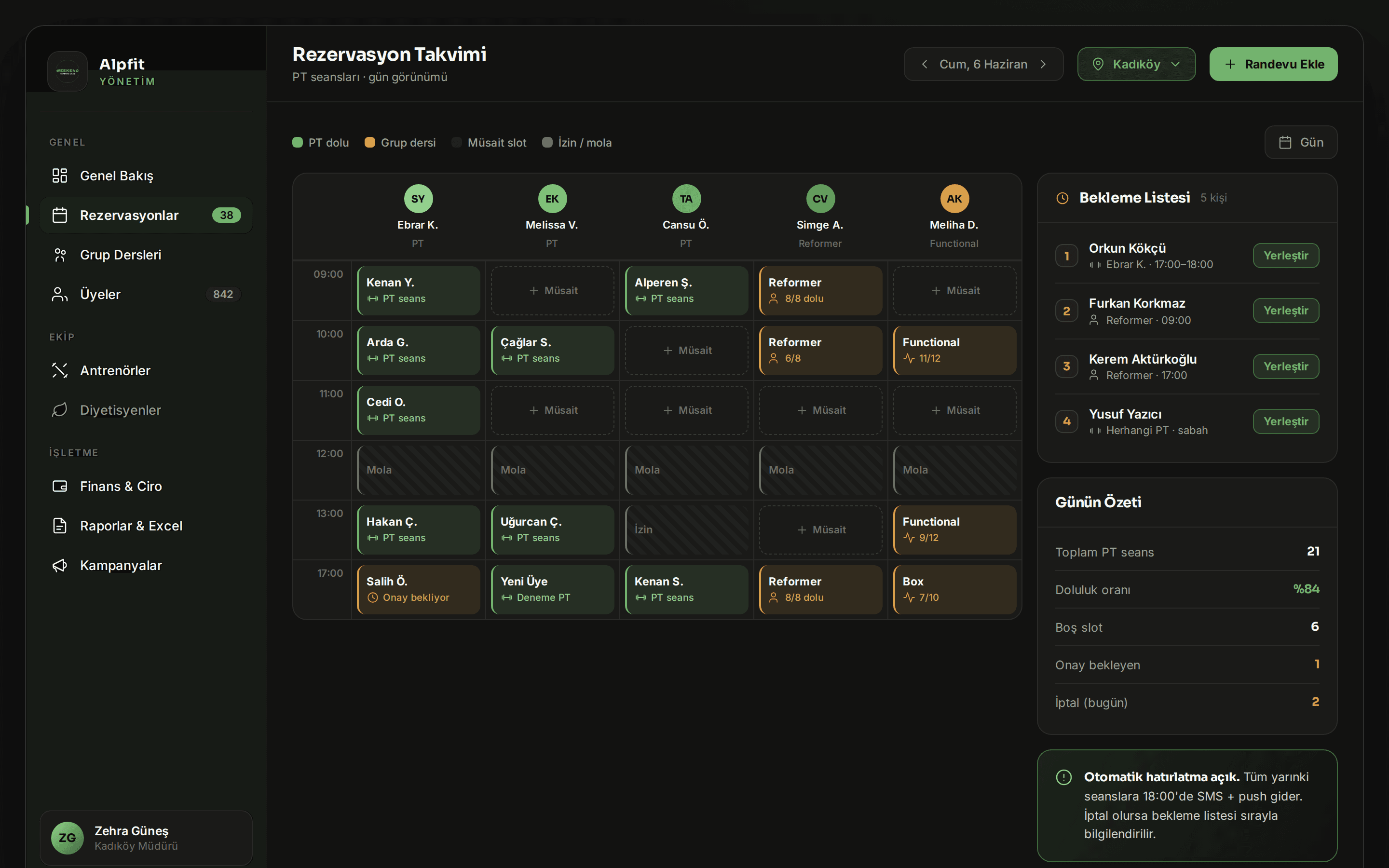Open Salih Ö. Onay bekliyor appointment
The image size is (1389, 868).
pyautogui.click(x=419, y=590)
